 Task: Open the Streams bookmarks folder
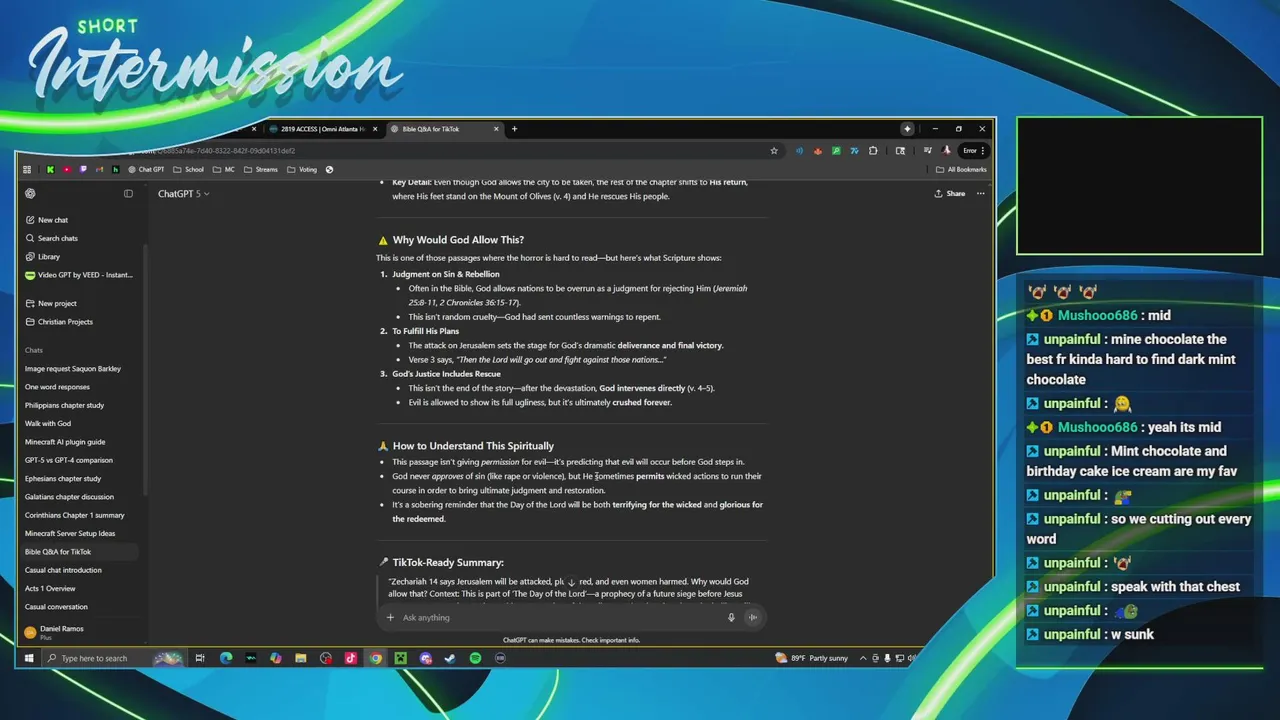pyautogui.click(x=261, y=170)
